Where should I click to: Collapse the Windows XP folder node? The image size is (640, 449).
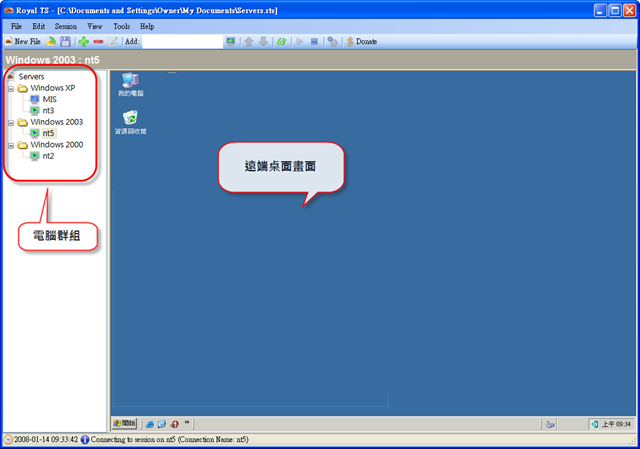10,88
